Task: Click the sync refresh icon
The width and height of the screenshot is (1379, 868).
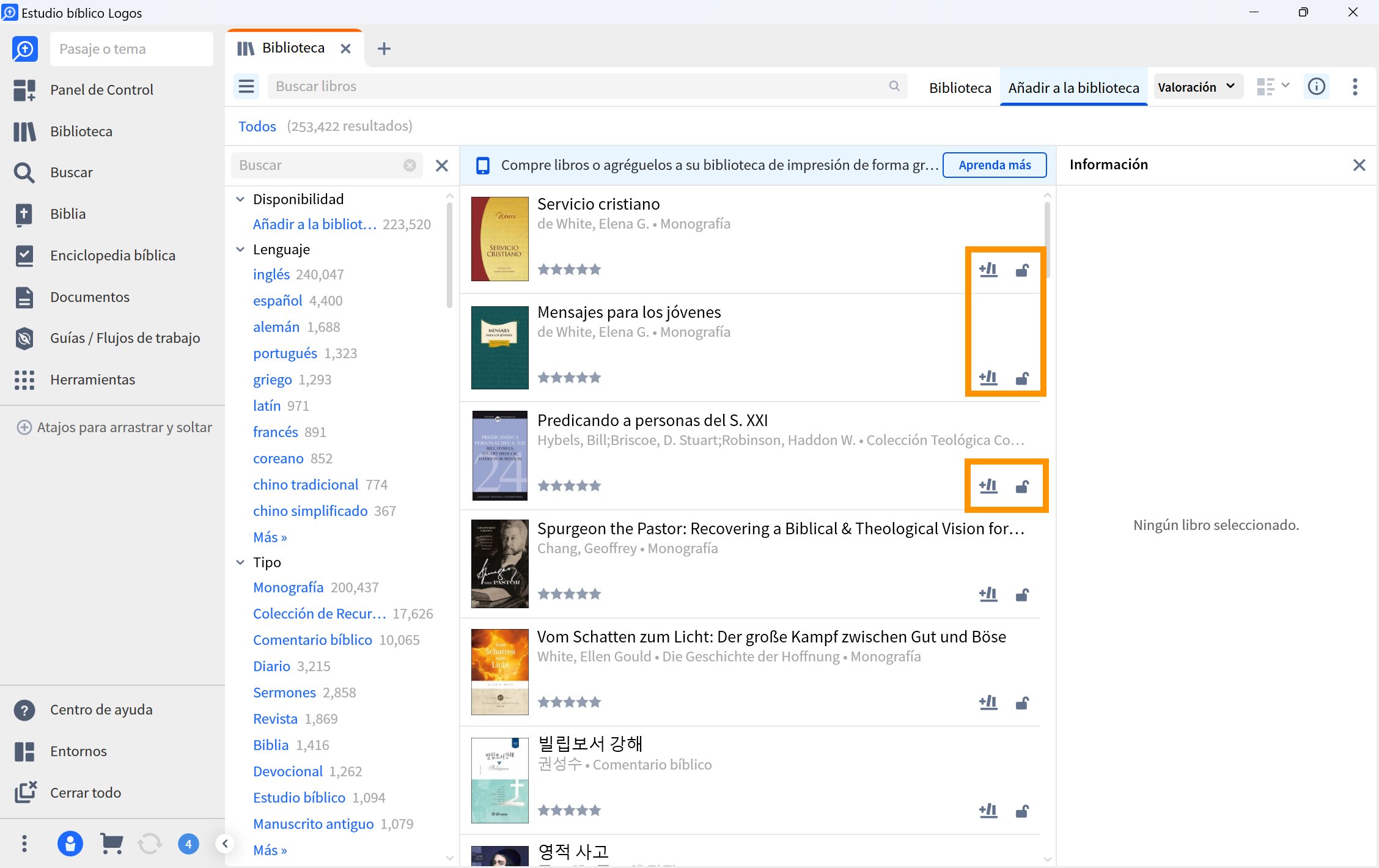Action: point(150,844)
